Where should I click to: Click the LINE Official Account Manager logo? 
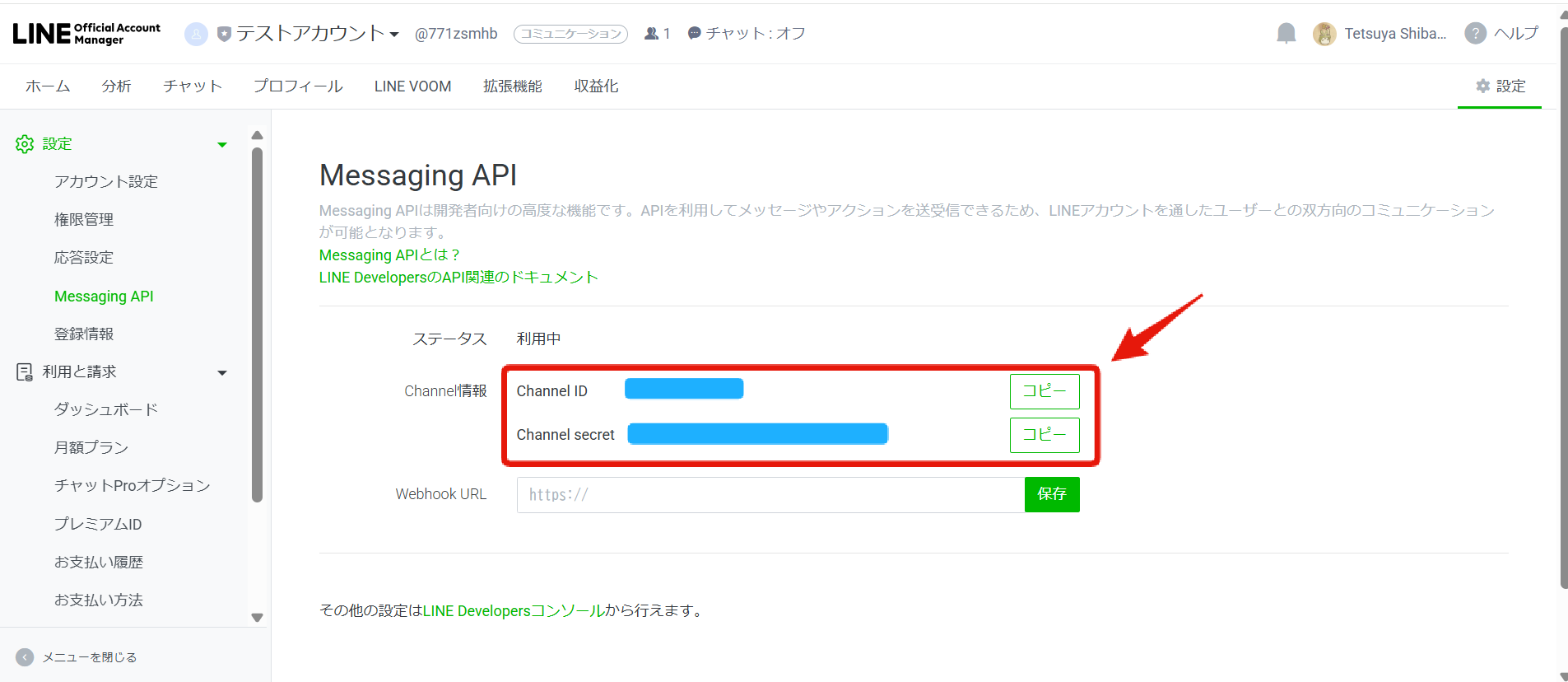(x=86, y=34)
